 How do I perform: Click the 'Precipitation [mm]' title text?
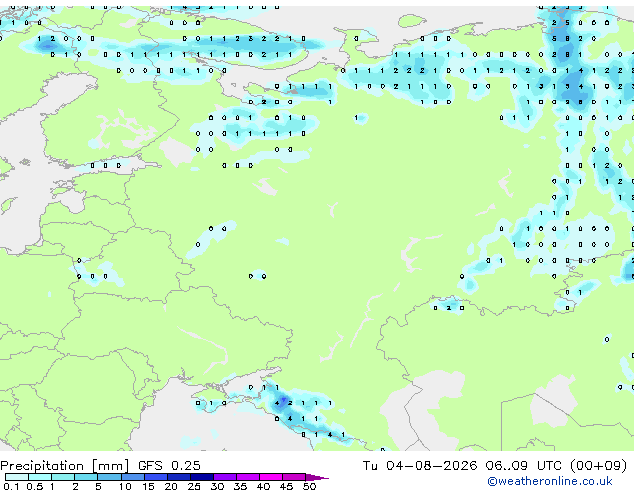click(x=65, y=466)
